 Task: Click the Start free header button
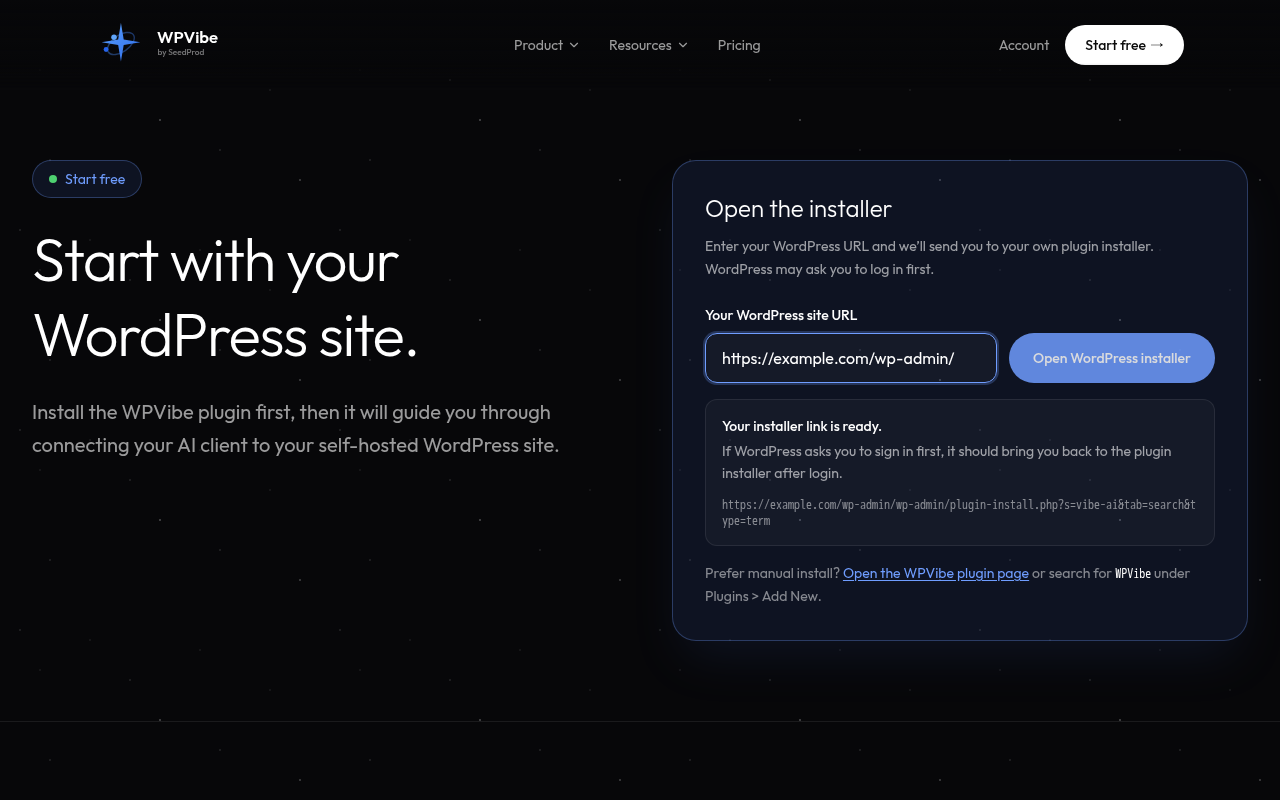(x=1124, y=45)
